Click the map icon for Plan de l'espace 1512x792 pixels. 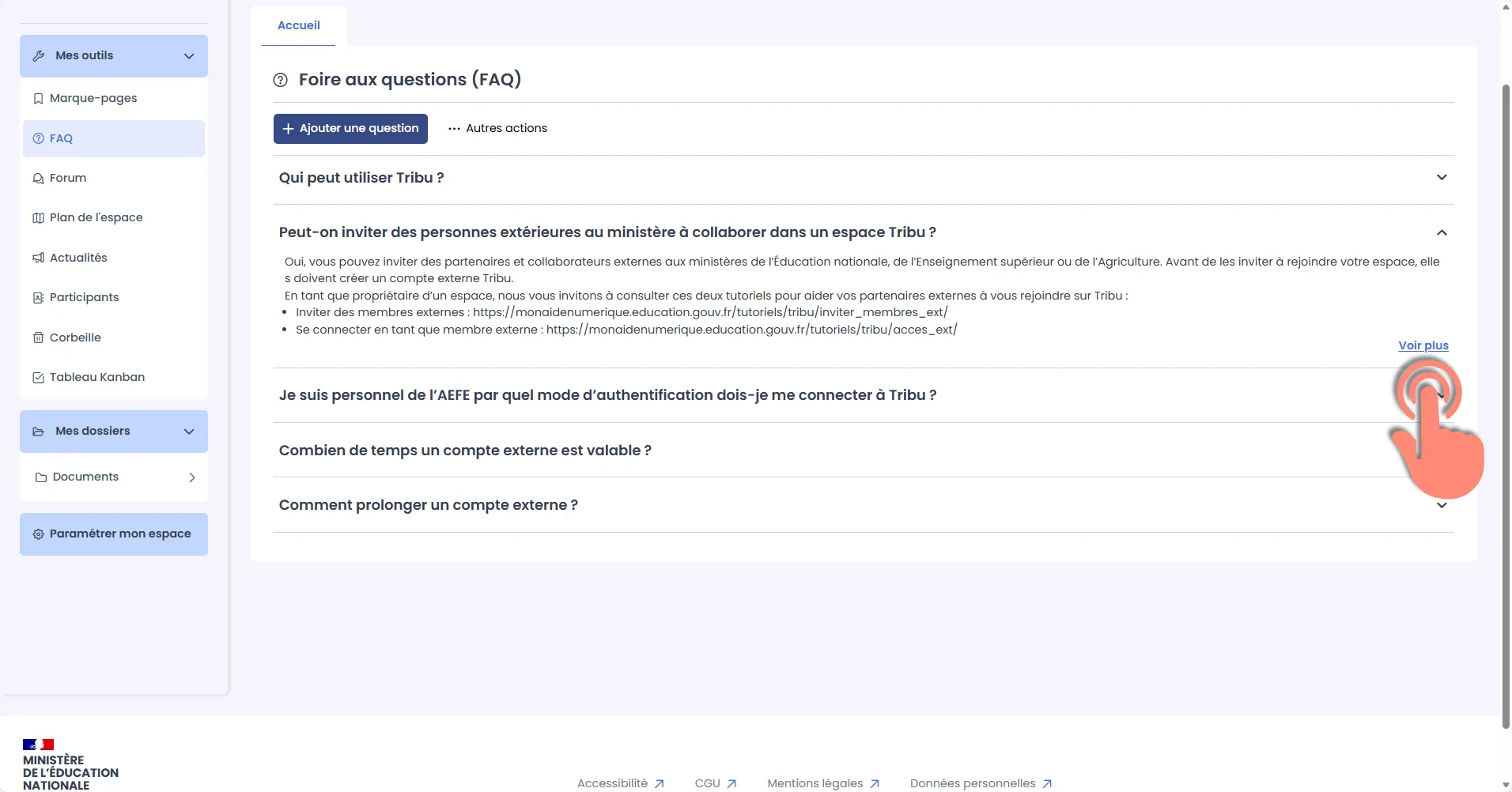tap(38, 218)
